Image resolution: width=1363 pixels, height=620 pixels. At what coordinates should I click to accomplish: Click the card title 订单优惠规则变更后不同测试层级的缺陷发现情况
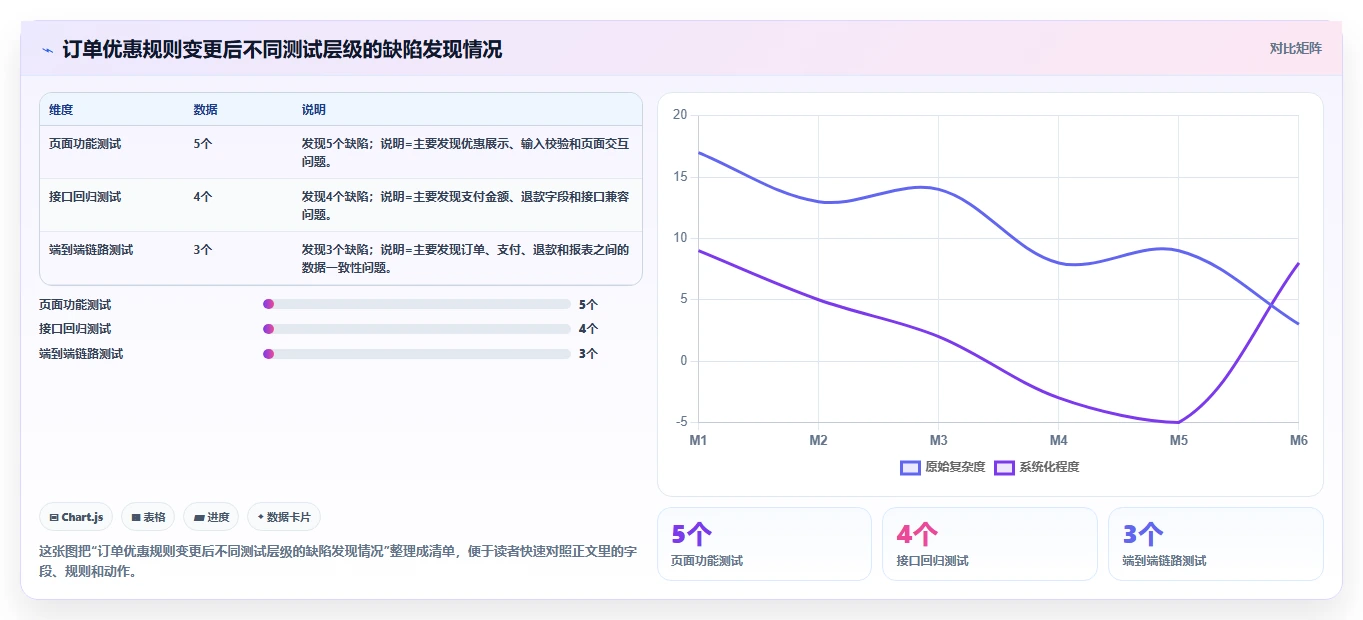(282, 49)
